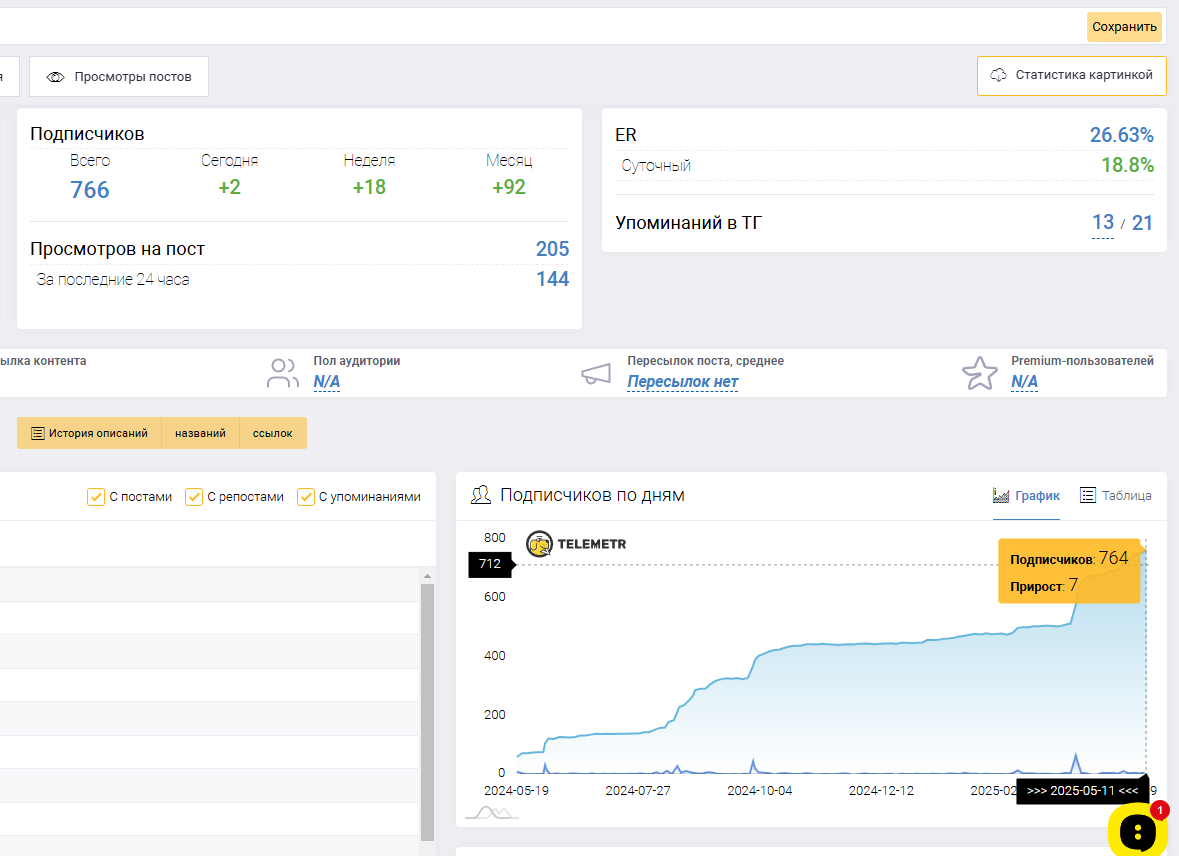
Task: Open История описаний
Action: pos(89,433)
